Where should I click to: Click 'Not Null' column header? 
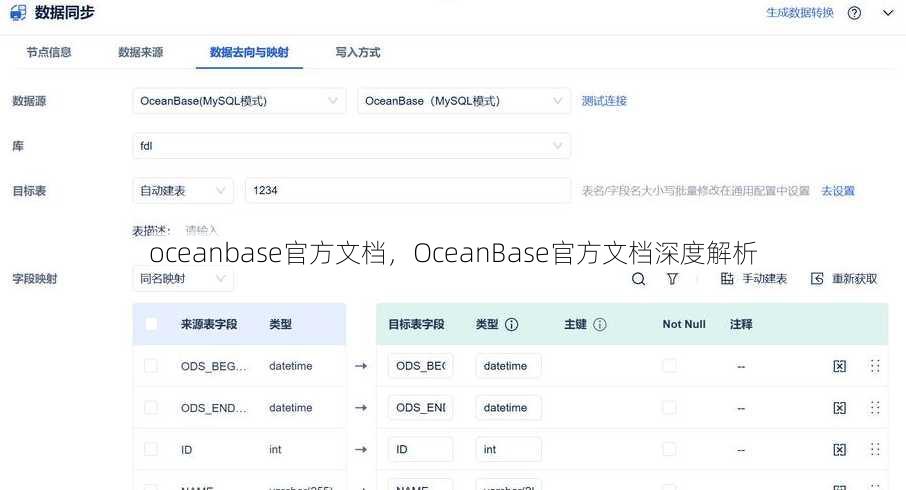[x=684, y=324]
